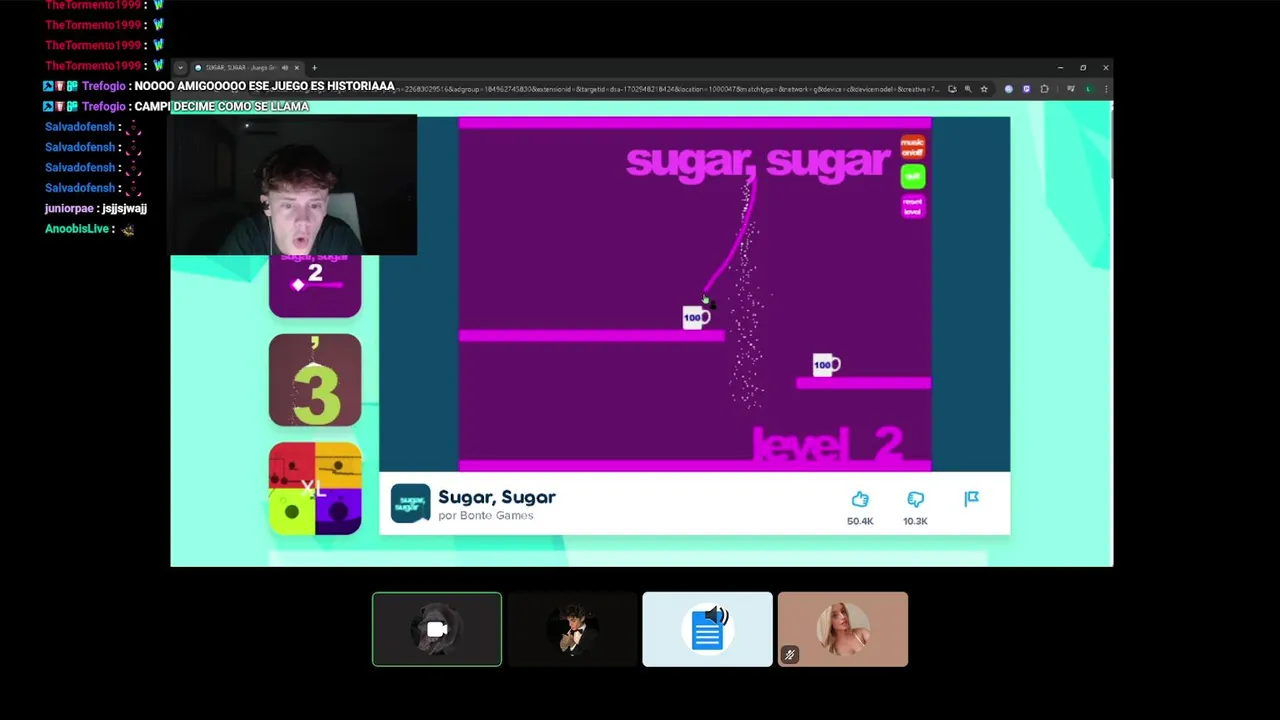Click juniorpae's chat message jsjjsjwajj
This screenshot has height=720, width=1280.
pyautogui.click(x=124, y=208)
